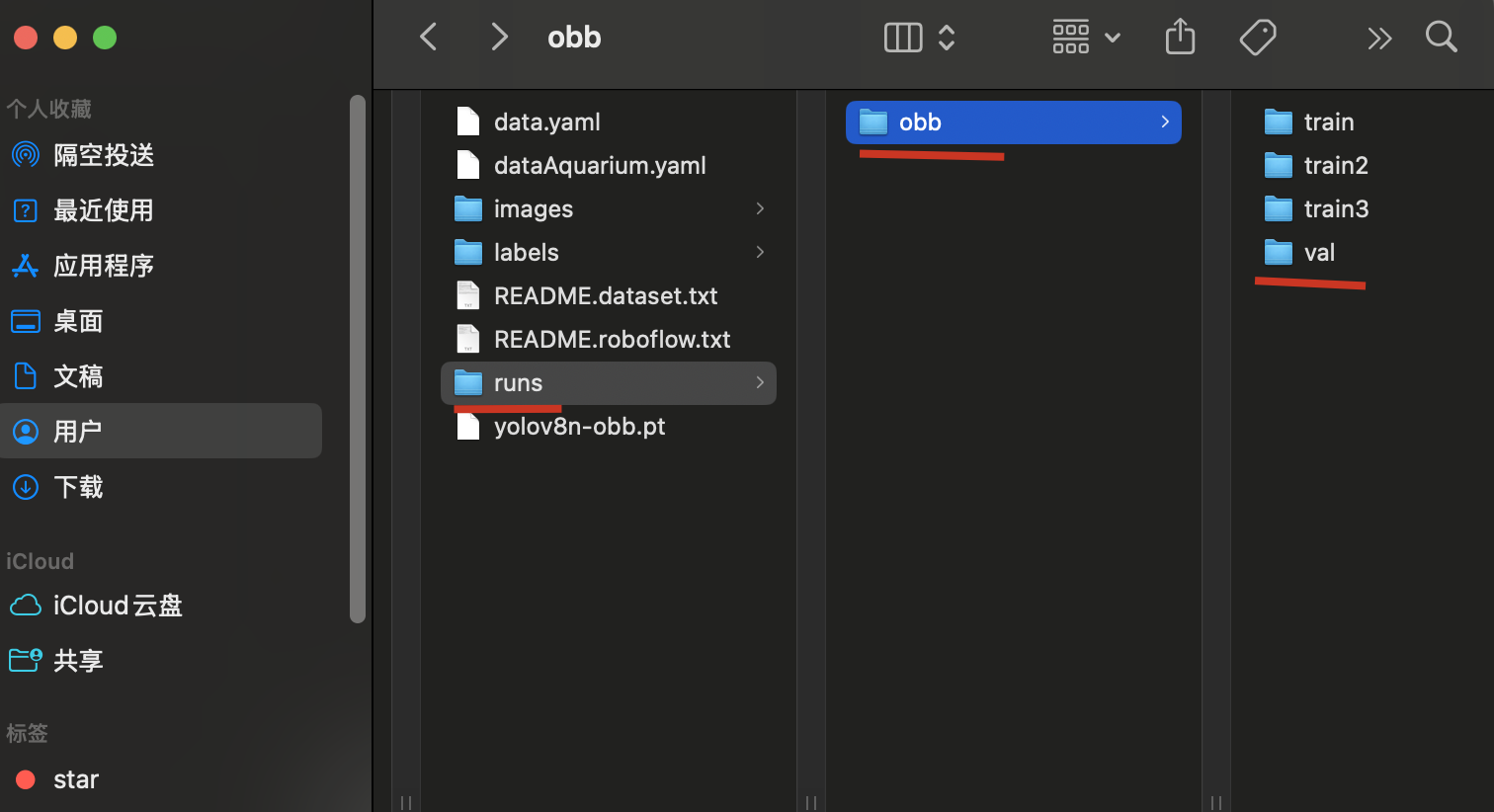Viewport: 1494px width, 812px height.
Task: Click the iCloud section header
Action: [x=40, y=561]
